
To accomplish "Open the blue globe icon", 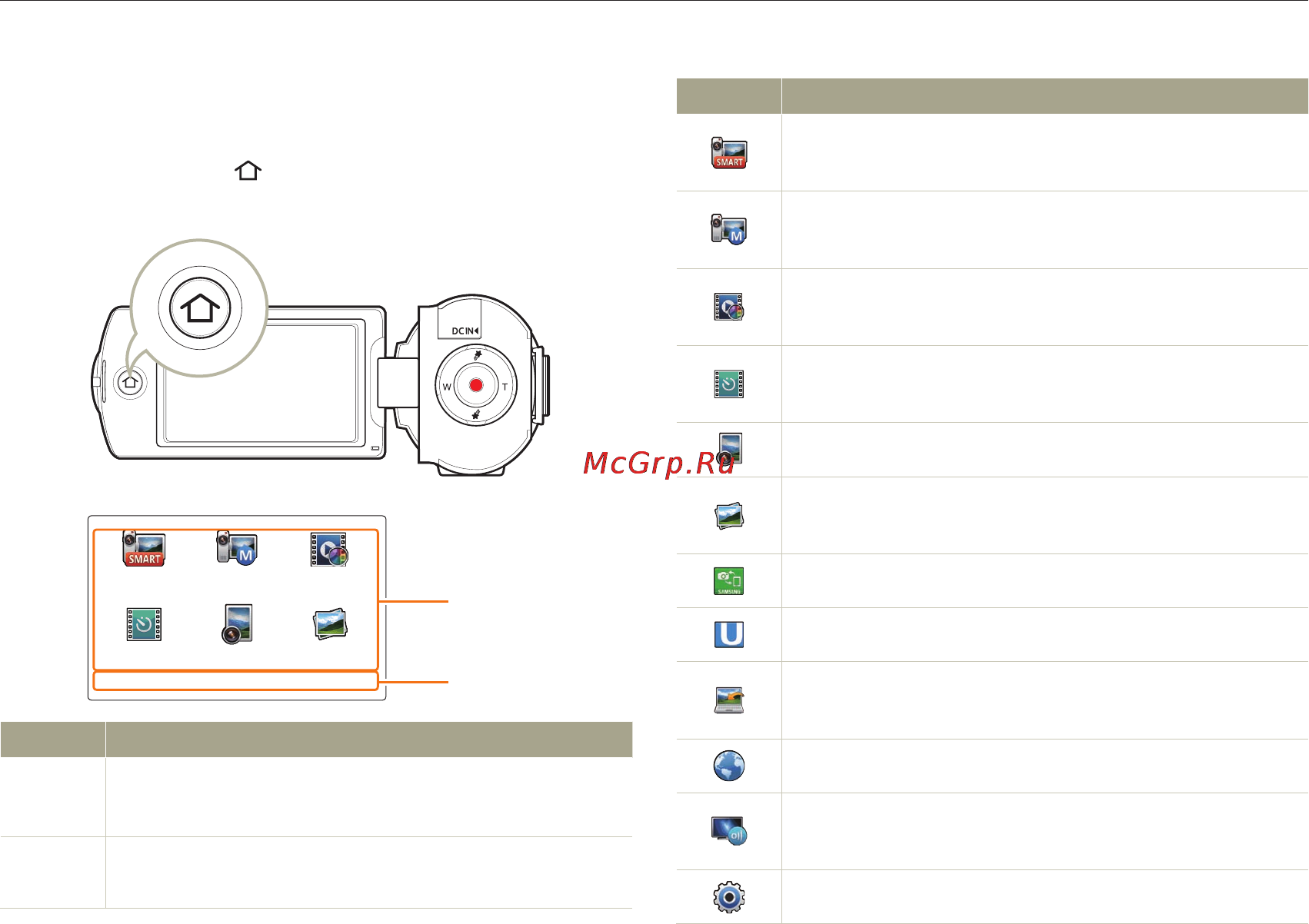I will point(729,766).
